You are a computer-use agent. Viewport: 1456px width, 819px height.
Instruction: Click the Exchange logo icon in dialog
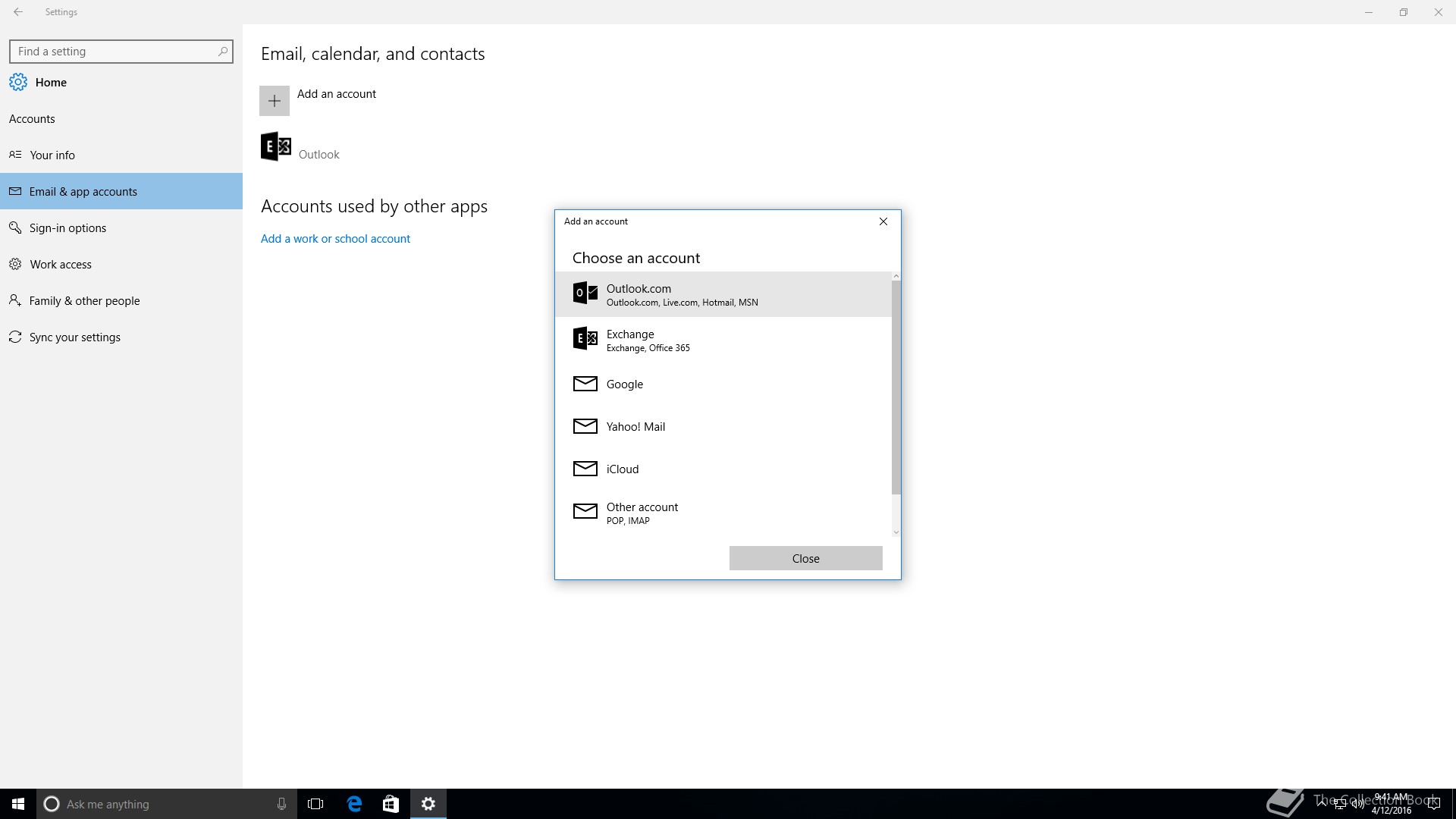pos(585,338)
